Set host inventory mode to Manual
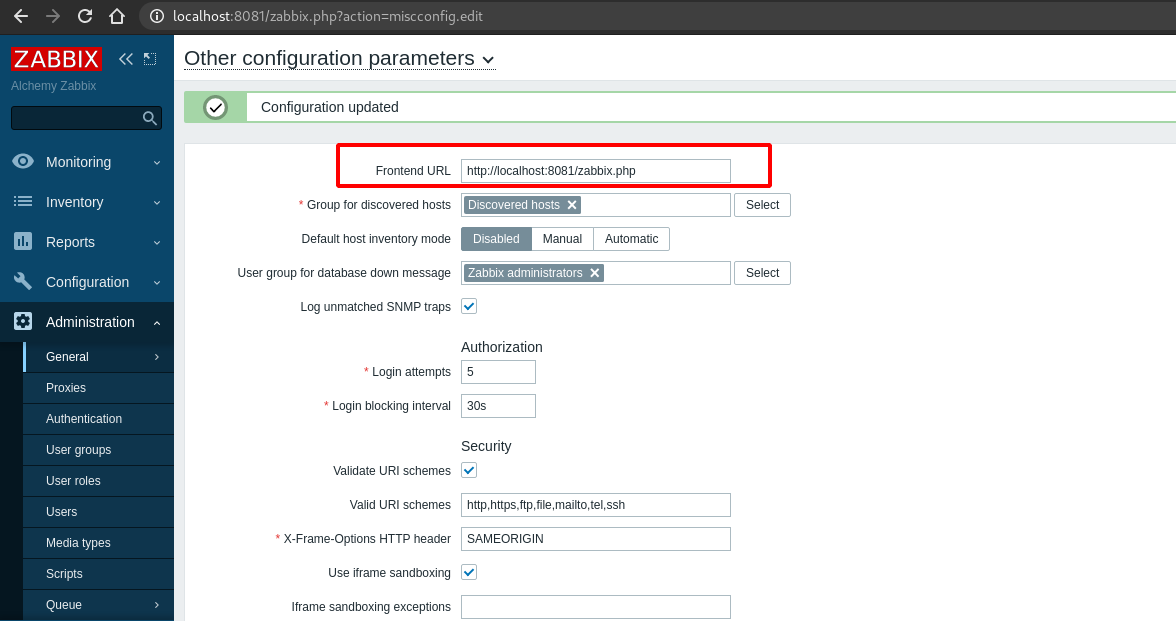 562,238
